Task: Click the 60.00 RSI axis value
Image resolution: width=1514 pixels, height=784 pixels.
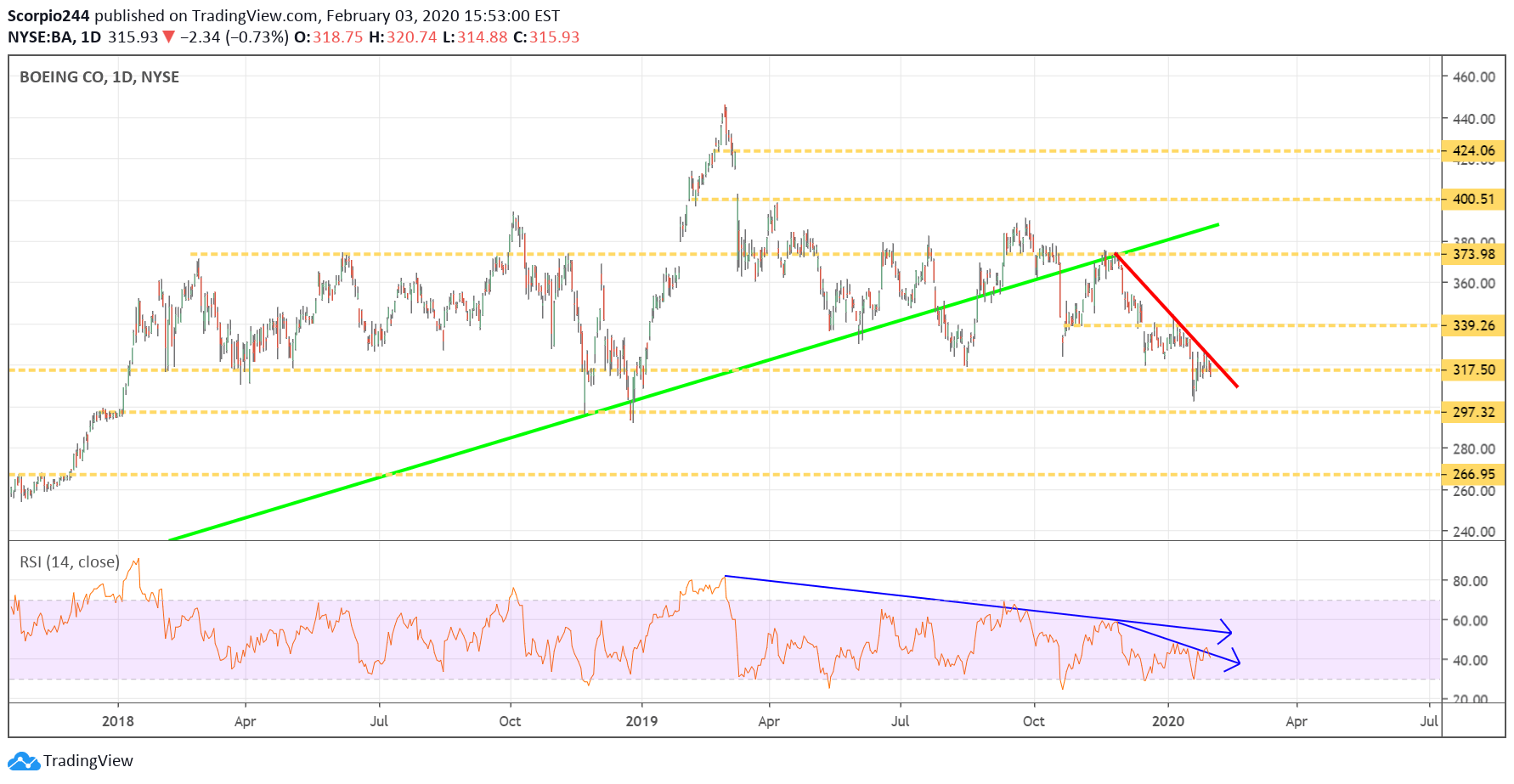Action: coord(1470,621)
